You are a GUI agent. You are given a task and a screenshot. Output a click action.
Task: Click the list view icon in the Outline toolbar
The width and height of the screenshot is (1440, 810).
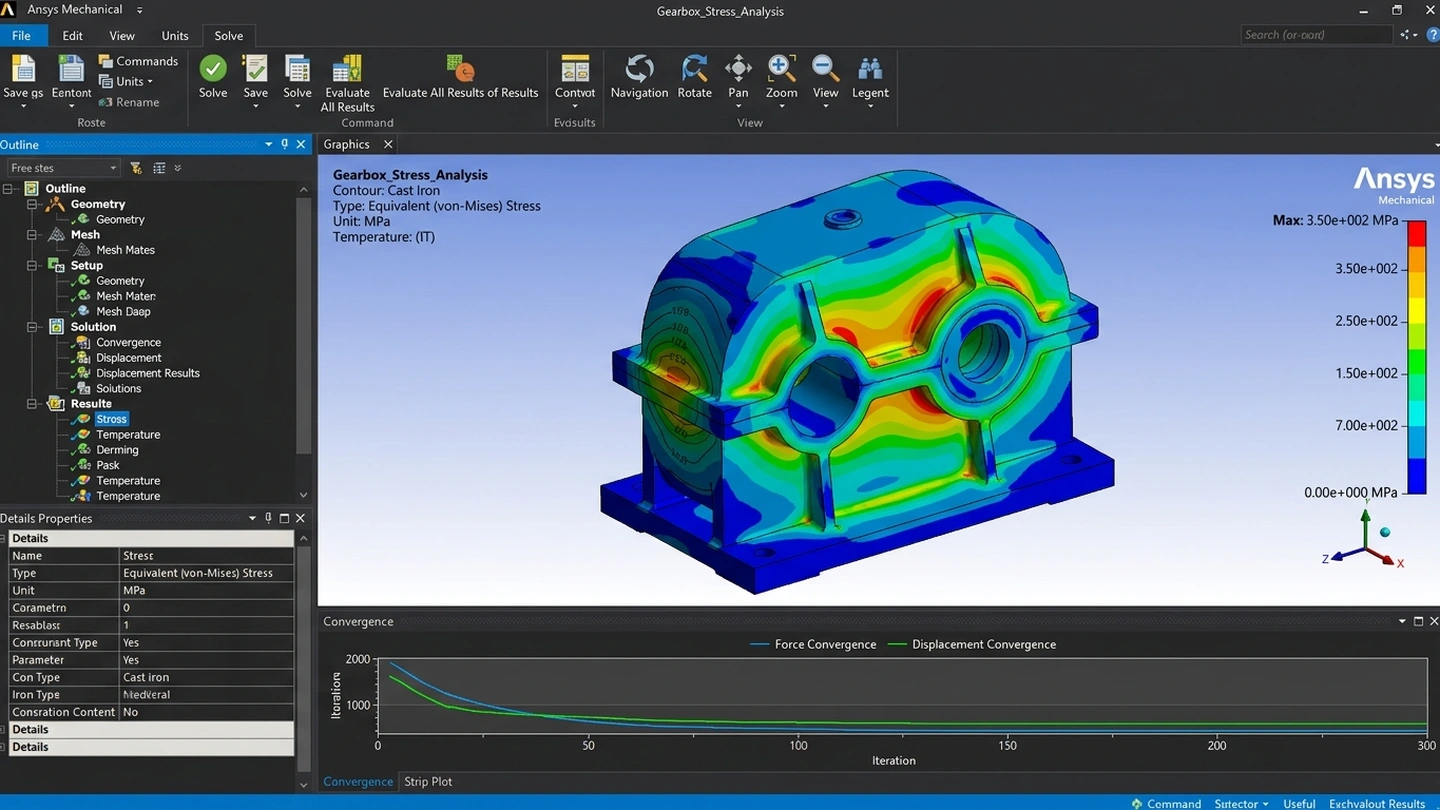159,168
